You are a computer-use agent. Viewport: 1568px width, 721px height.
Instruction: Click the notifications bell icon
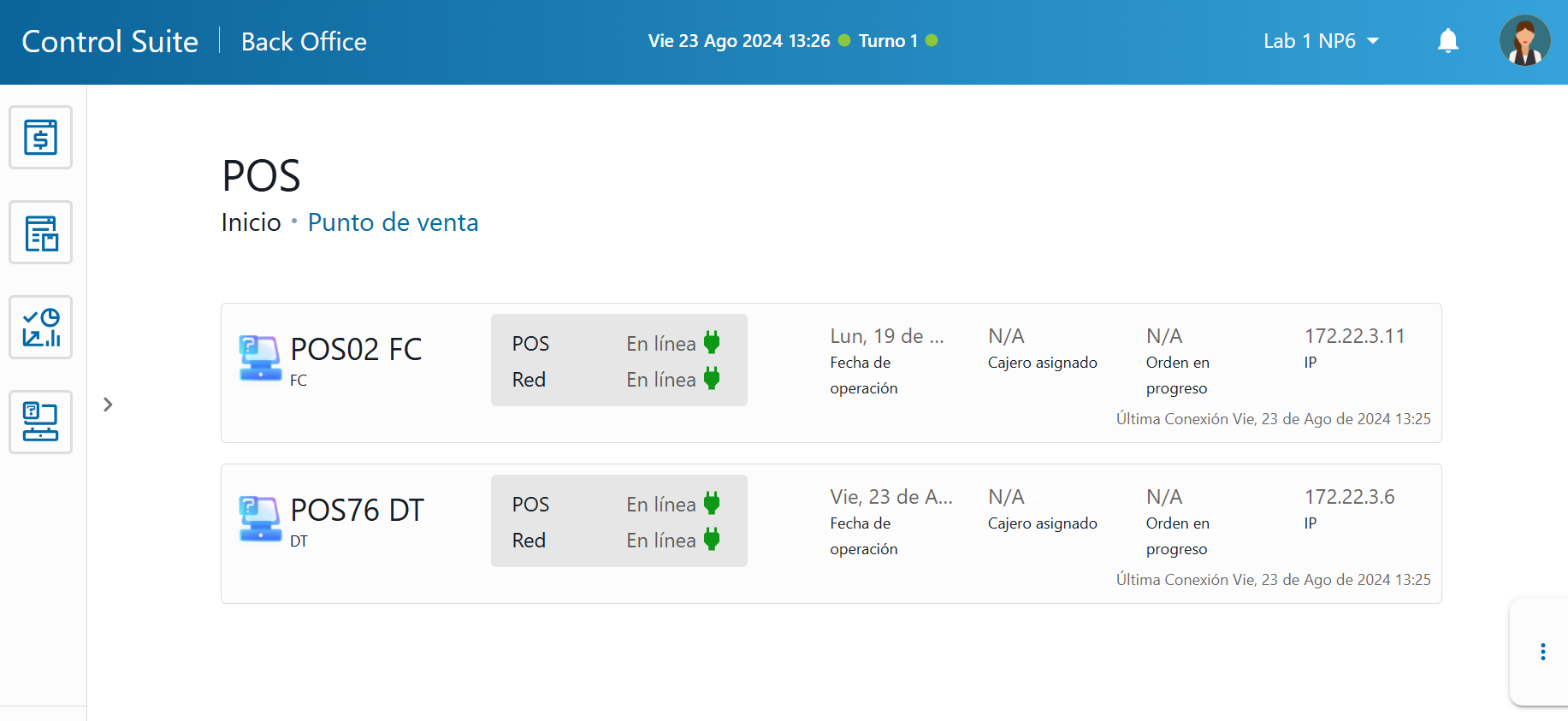[x=1447, y=41]
